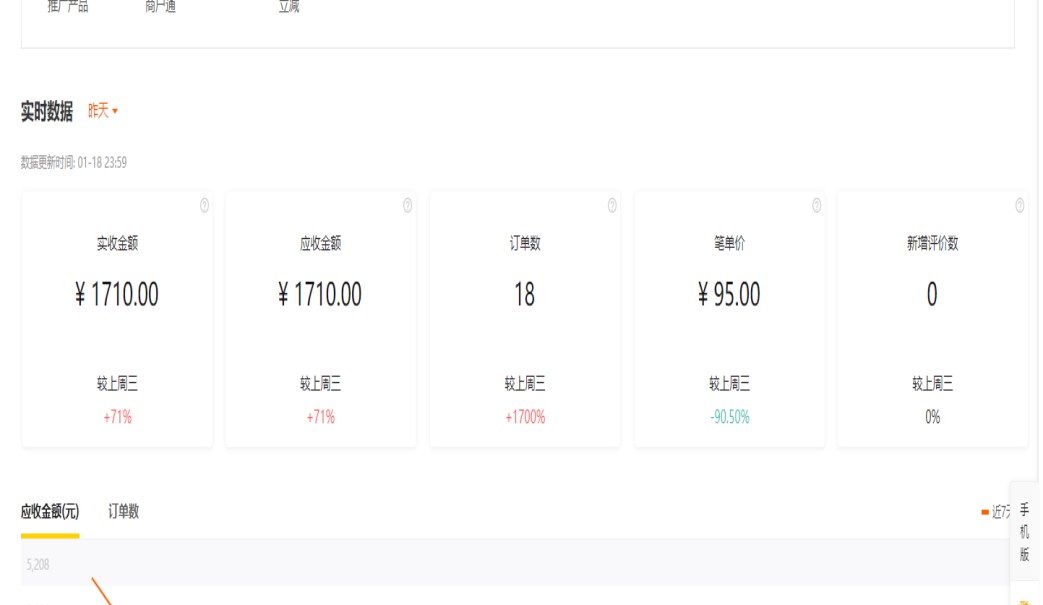Click the 实时数据 section heading
This screenshot has width=1043, height=605.
coord(47,112)
